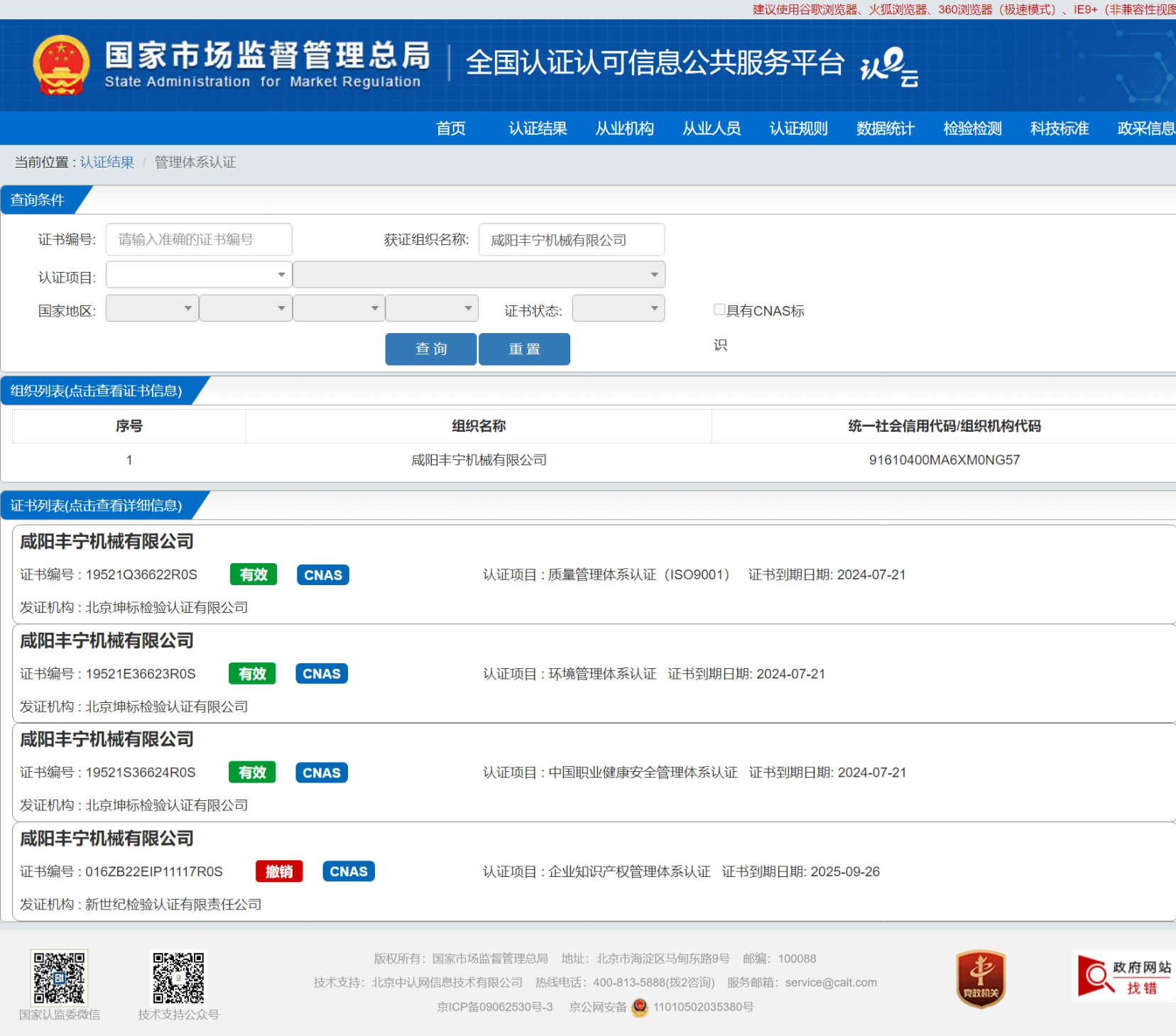Open the 认证规则 navigation menu

[798, 129]
